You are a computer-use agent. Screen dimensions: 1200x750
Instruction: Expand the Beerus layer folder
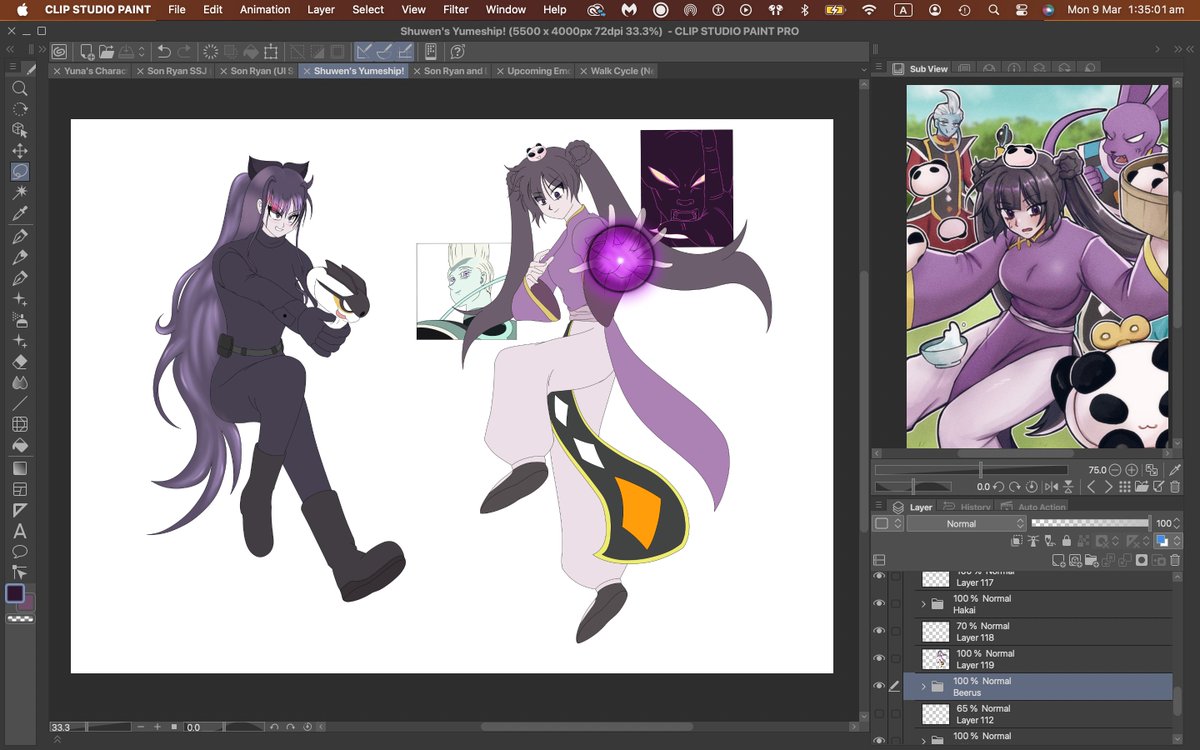[923, 687]
